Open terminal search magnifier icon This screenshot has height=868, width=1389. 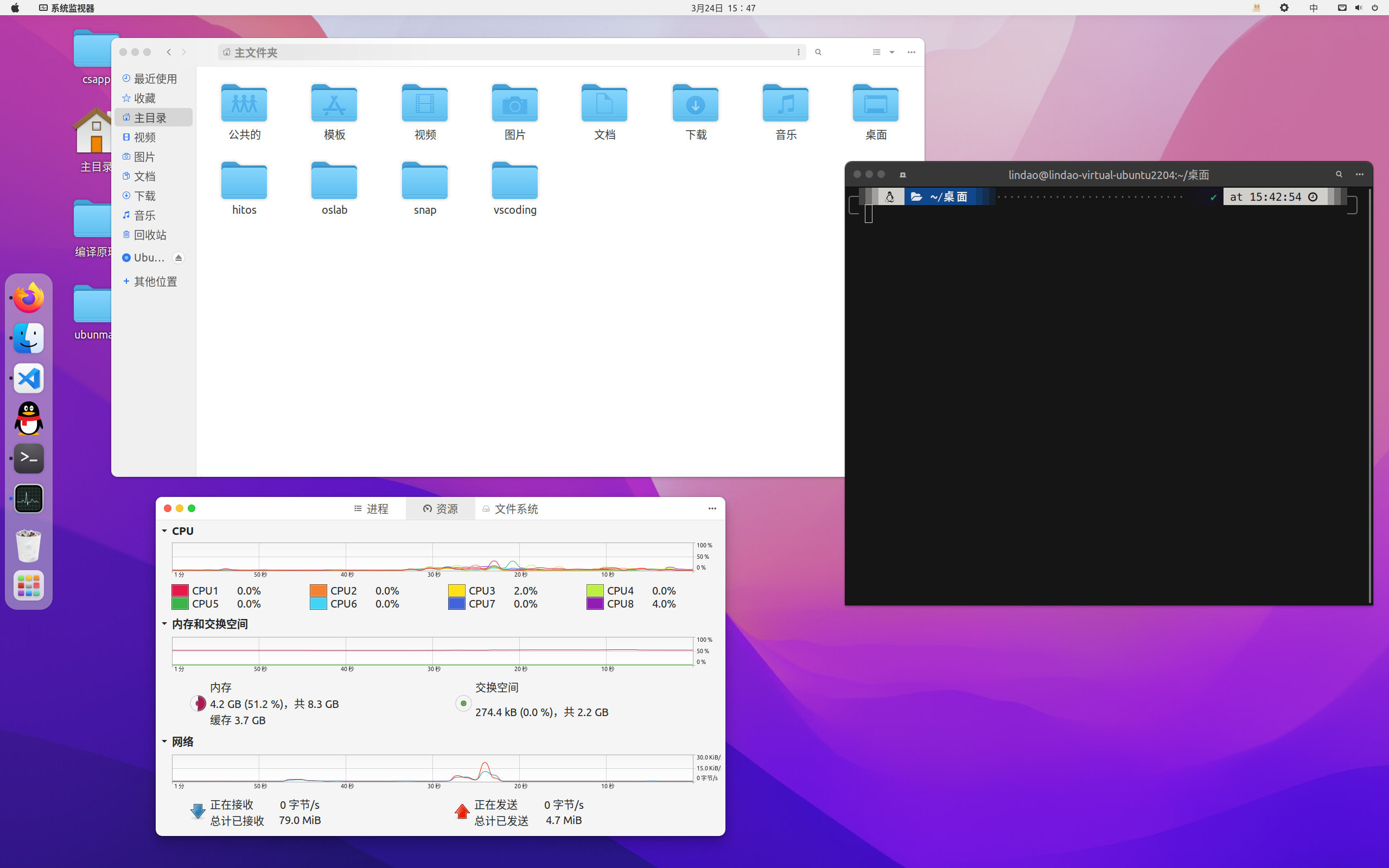click(1339, 175)
